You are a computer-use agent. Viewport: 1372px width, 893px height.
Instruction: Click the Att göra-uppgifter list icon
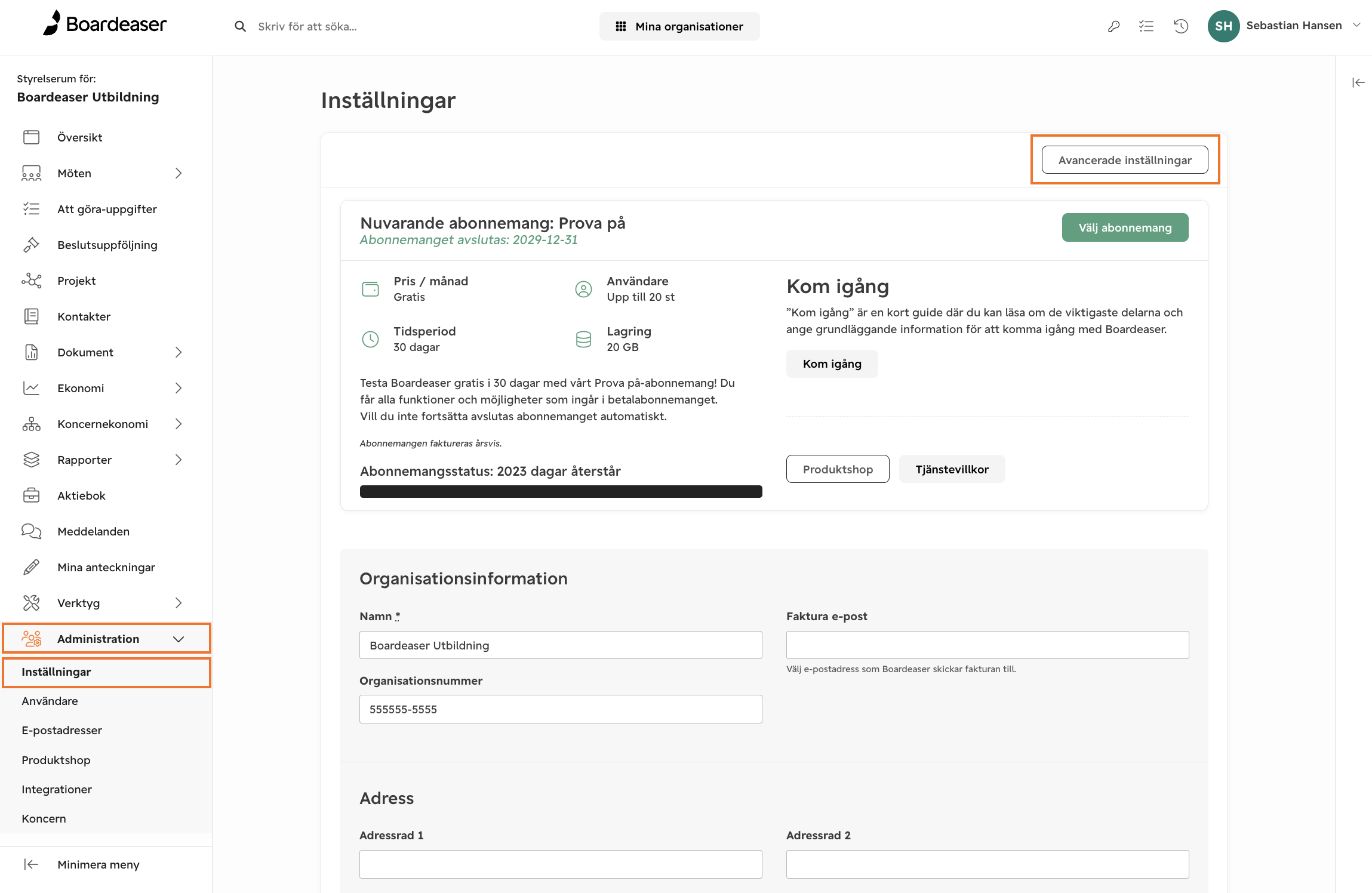point(32,209)
